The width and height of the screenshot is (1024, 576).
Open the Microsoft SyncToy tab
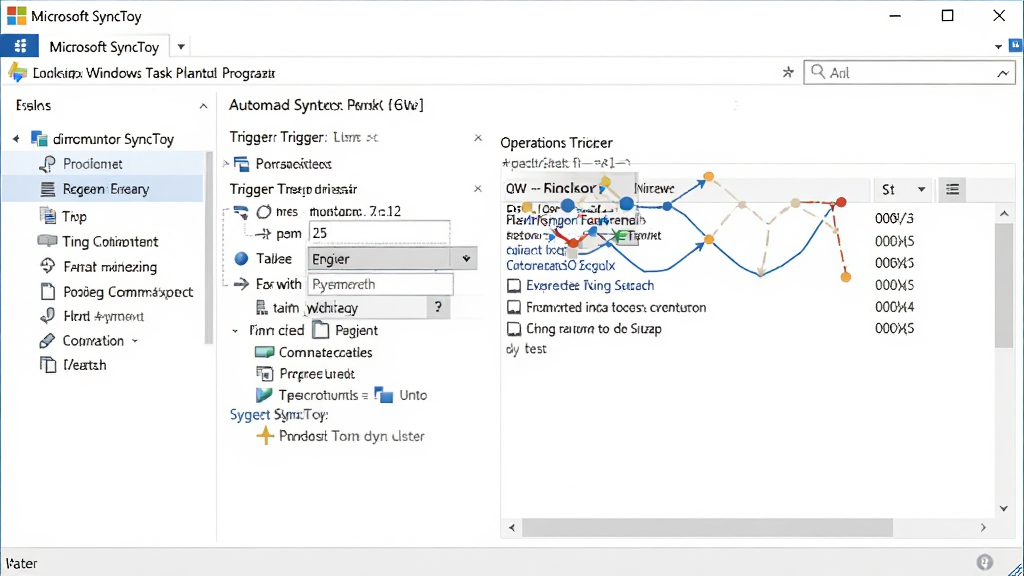click(104, 47)
